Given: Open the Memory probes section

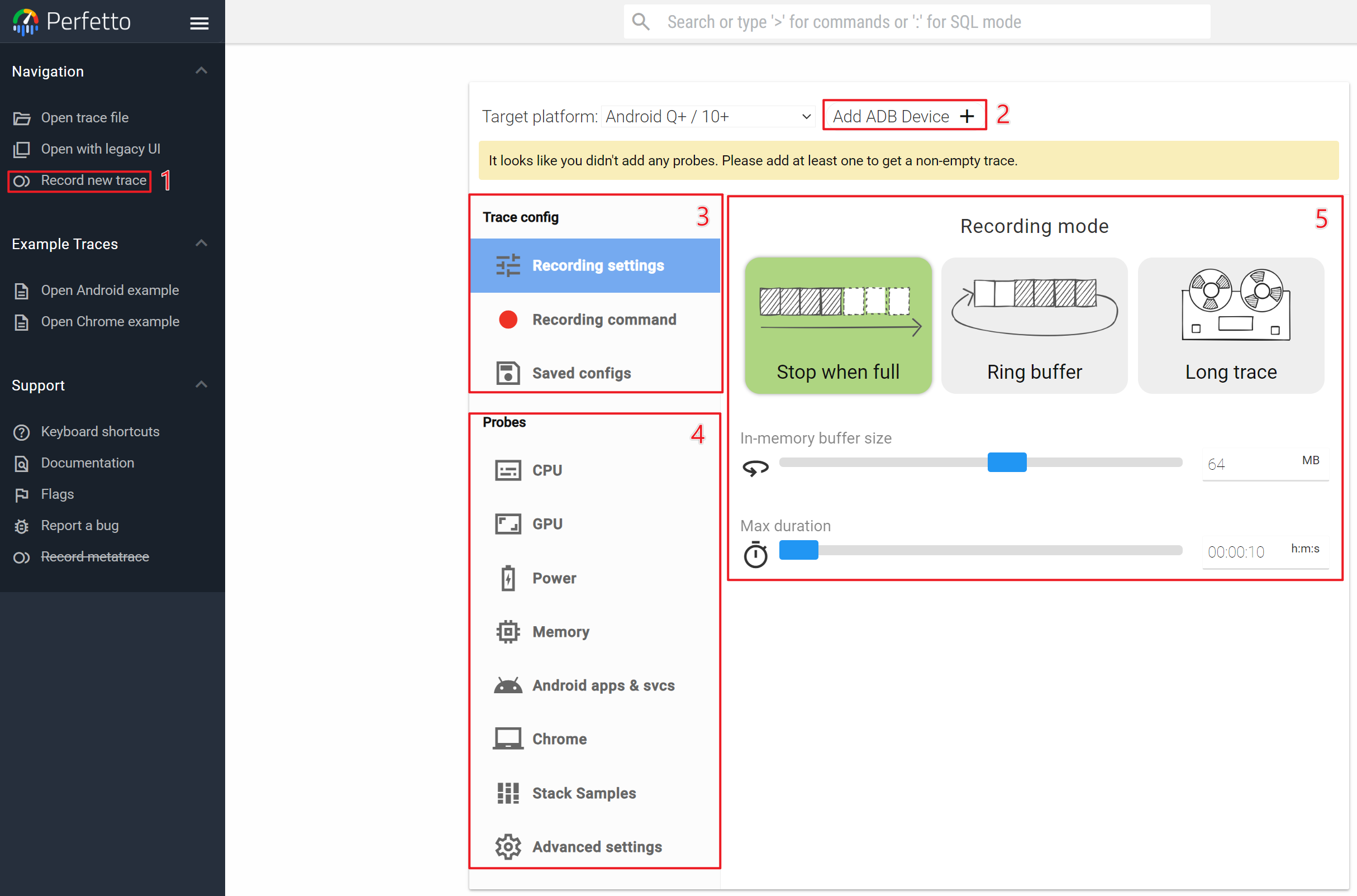Looking at the screenshot, I should pos(595,631).
